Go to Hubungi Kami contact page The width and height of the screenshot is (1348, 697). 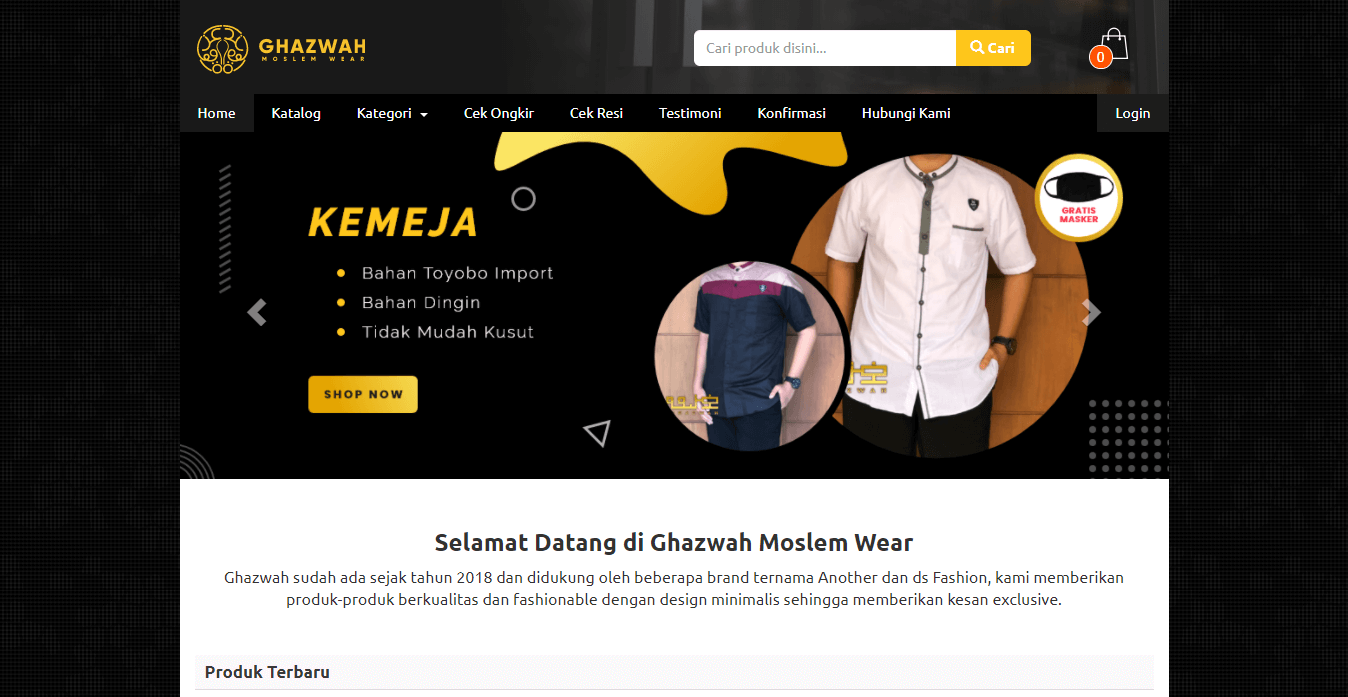pos(906,113)
